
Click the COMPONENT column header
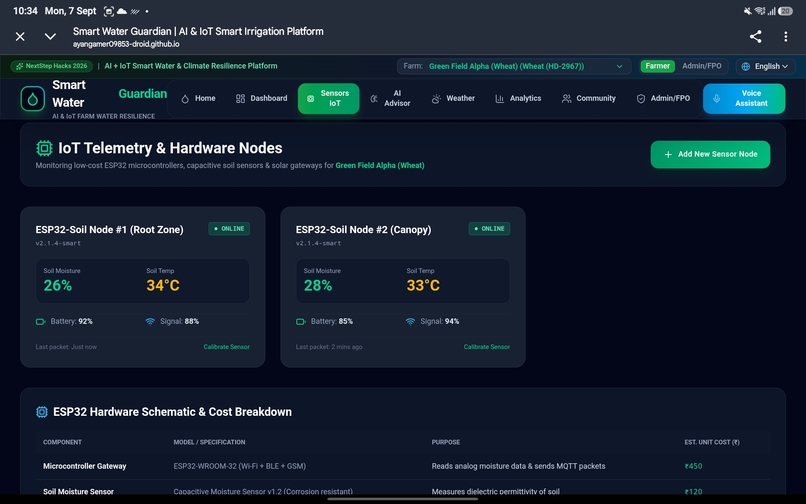click(62, 442)
